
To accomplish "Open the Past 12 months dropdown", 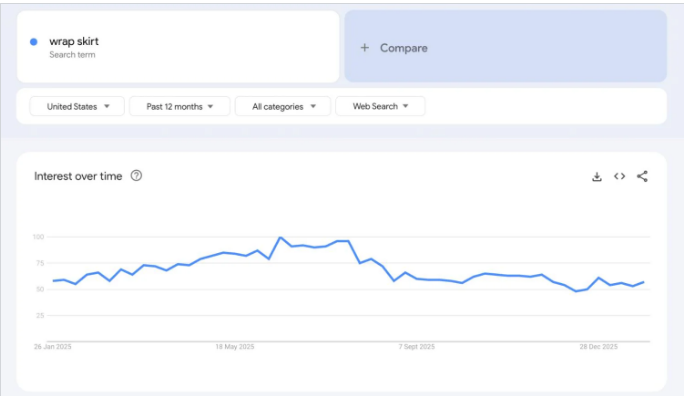I will [x=179, y=106].
